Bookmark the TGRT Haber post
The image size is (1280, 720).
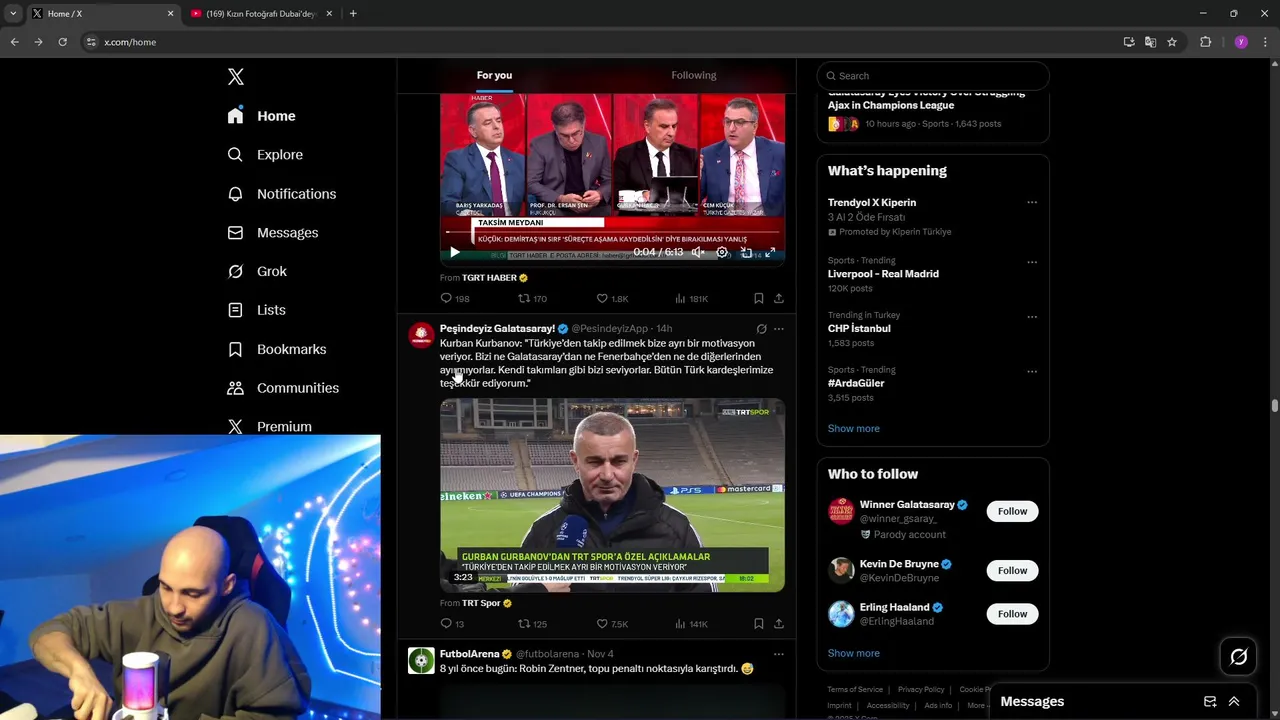[759, 298]
